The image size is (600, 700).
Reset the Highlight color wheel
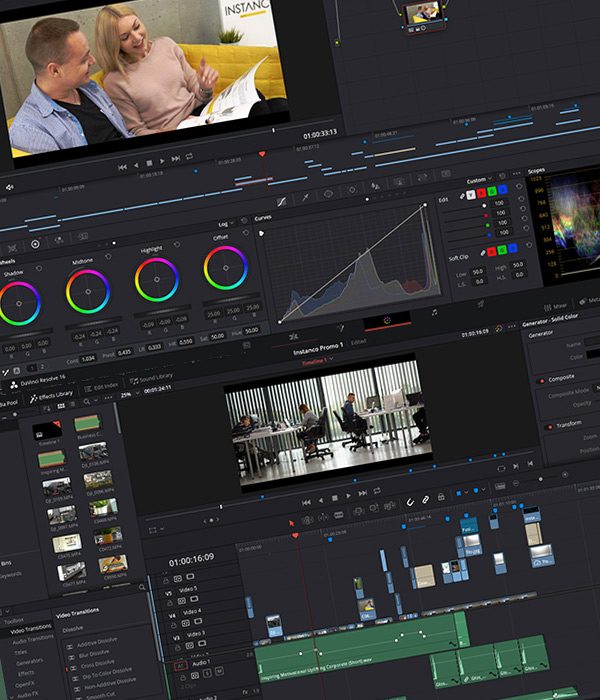177,244
